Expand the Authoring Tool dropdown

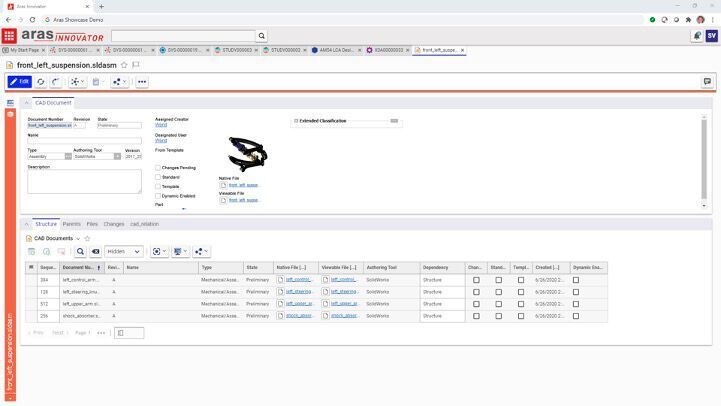pyautogui.click(x=117, y=156)
